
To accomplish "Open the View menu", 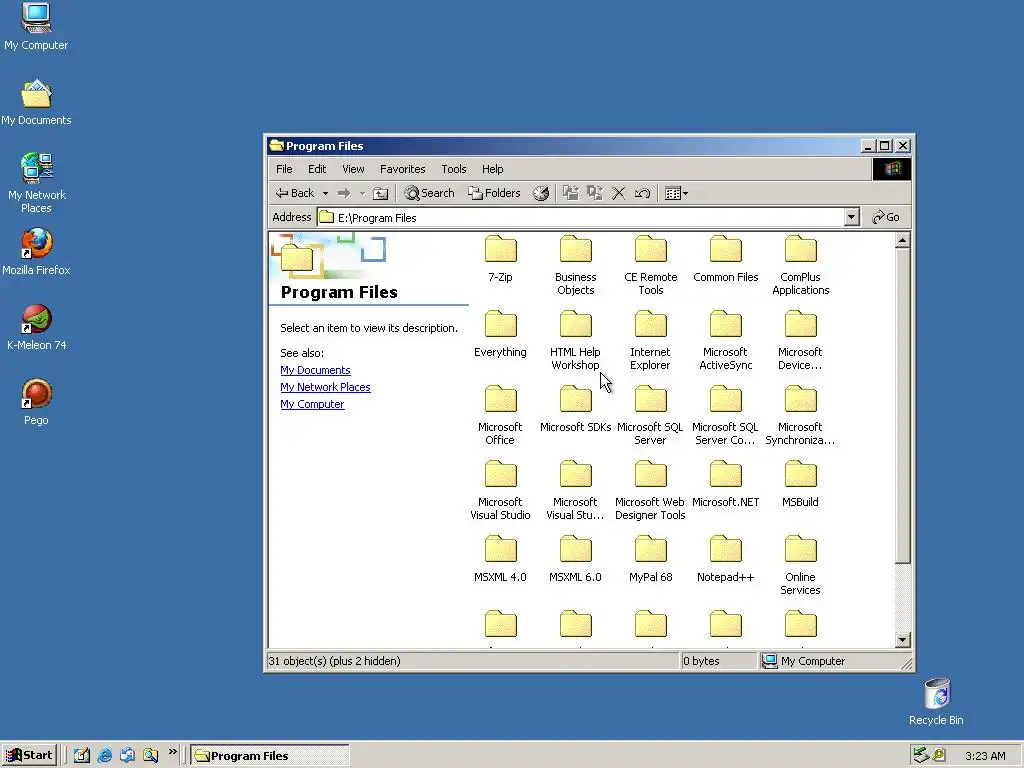I will (353, 169).
